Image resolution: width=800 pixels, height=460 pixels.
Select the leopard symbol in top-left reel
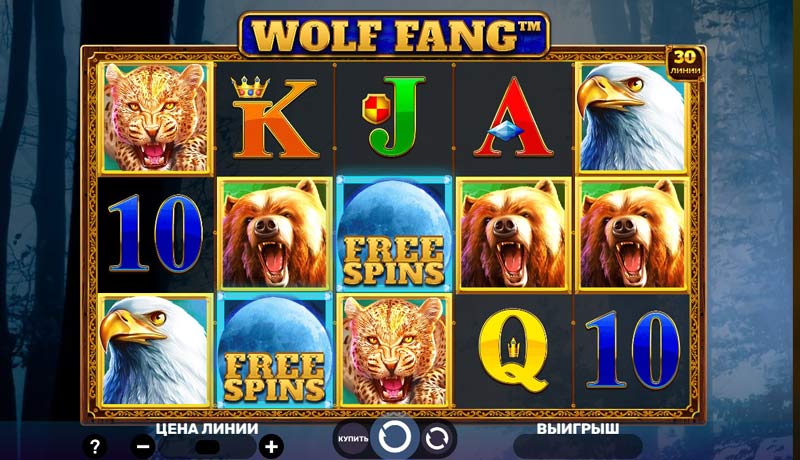tap(156, 118)
